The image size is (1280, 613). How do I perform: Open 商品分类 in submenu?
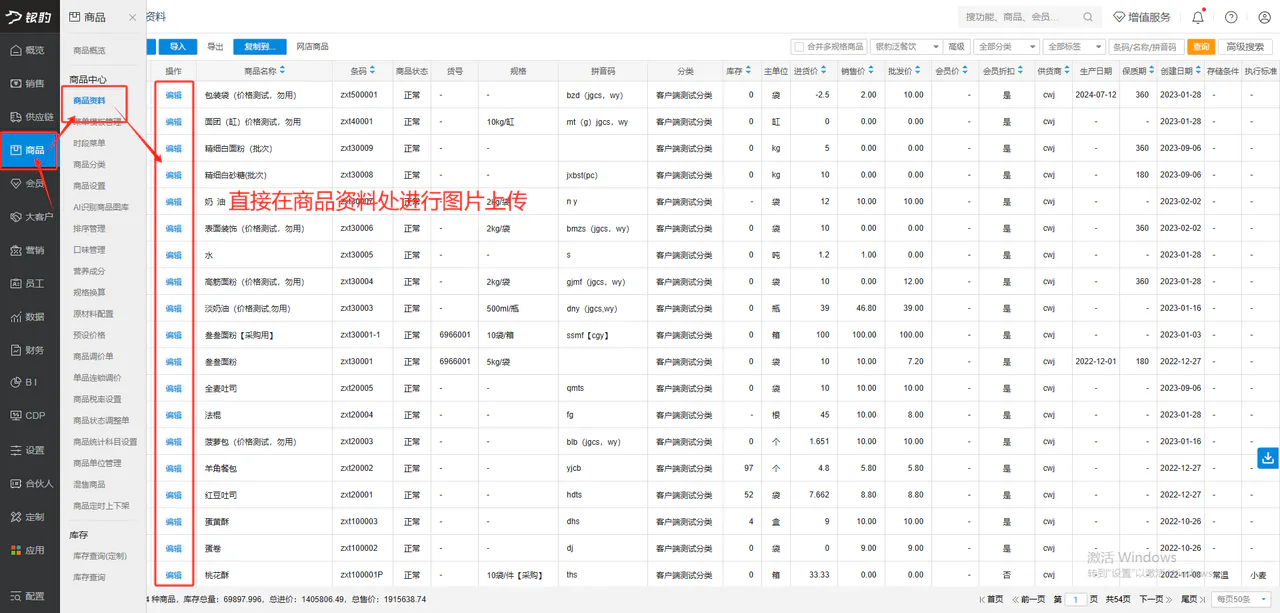tap(89, 165)
